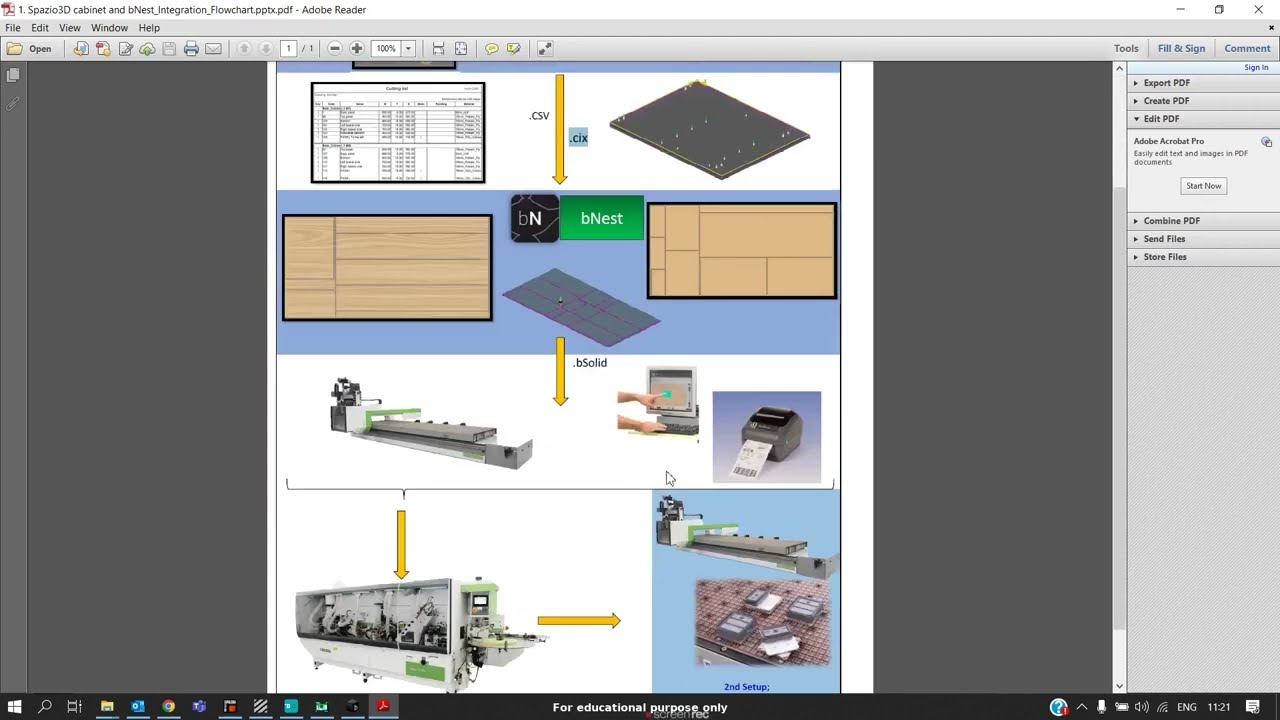Open the Tools pane
The height and width of the screenshot is (720, 1280).
pyautogui.click(x=1126, y=48)
